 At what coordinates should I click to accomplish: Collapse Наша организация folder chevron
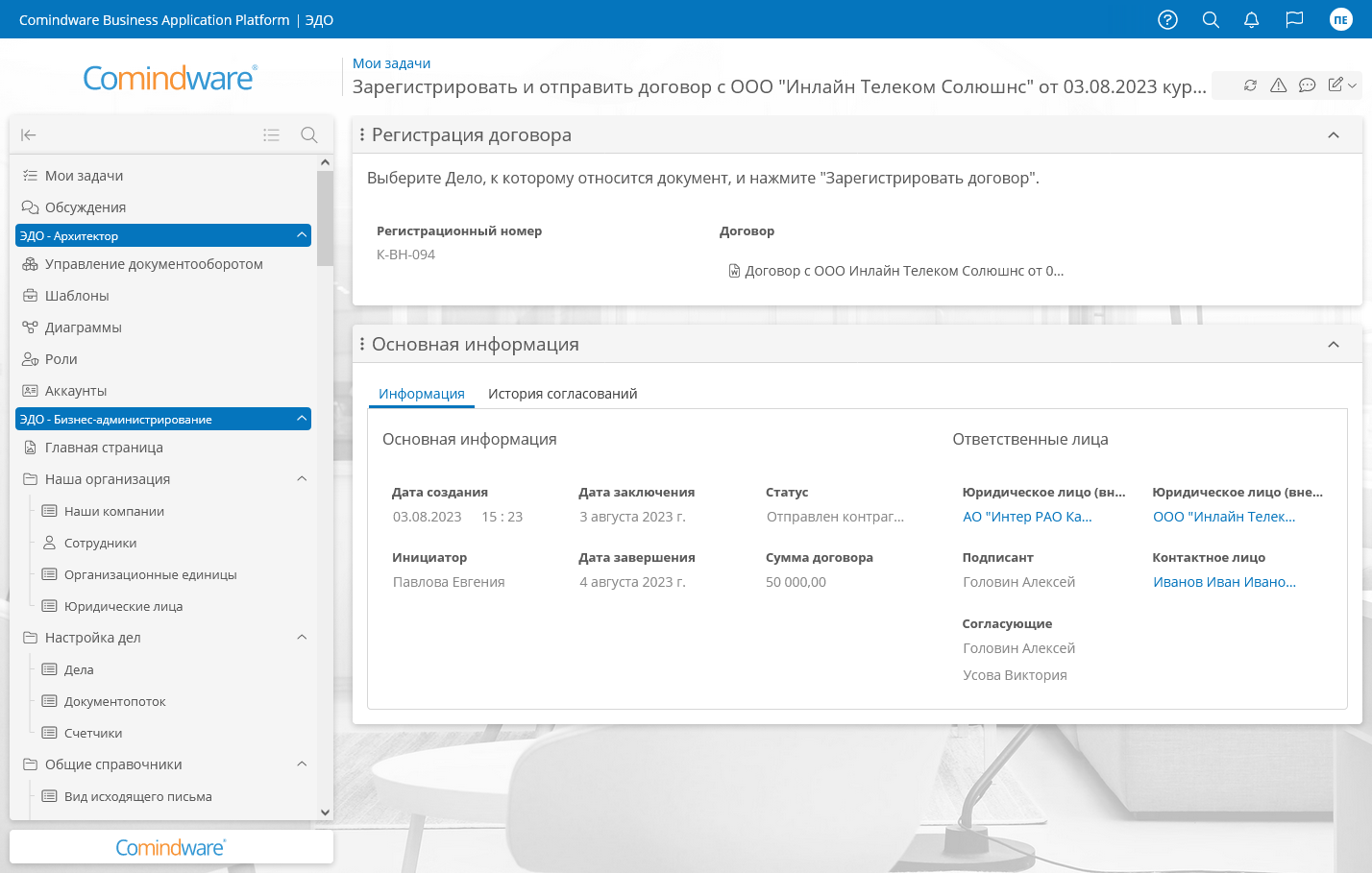coord(302,479)
